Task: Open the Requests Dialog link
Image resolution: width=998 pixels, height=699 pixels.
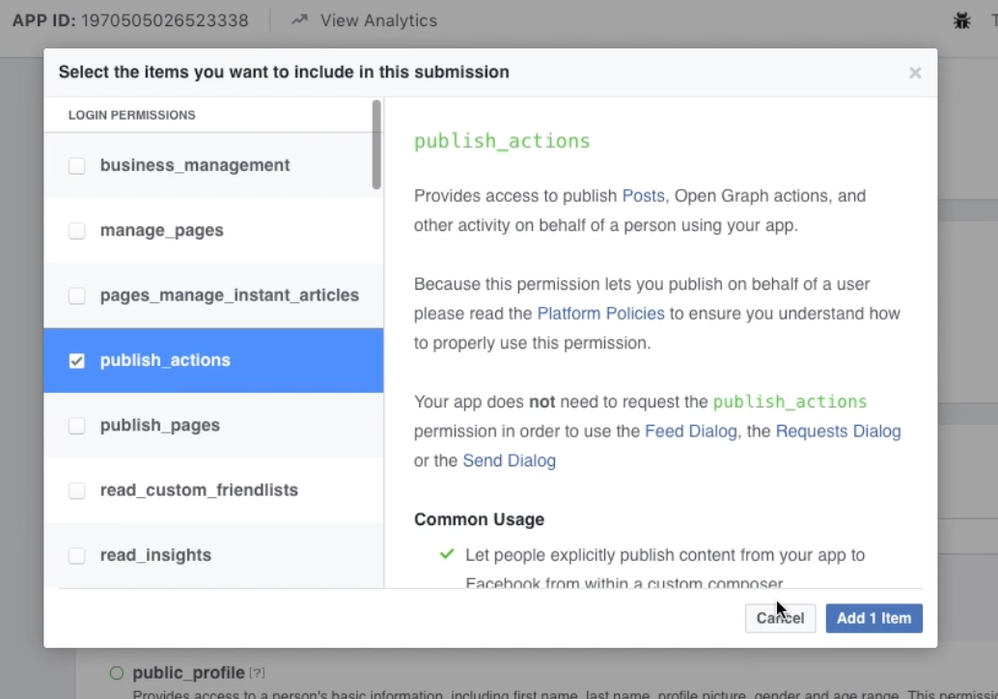Action: pos(838,432)
